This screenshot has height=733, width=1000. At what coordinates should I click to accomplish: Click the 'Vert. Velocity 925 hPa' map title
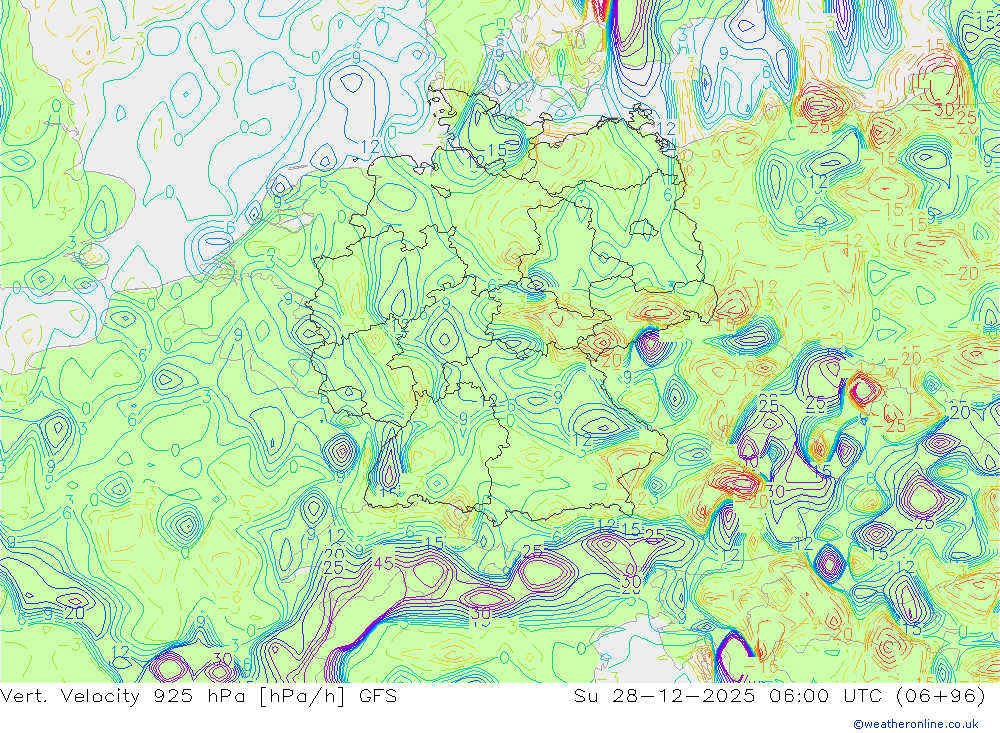coord(122,696)
